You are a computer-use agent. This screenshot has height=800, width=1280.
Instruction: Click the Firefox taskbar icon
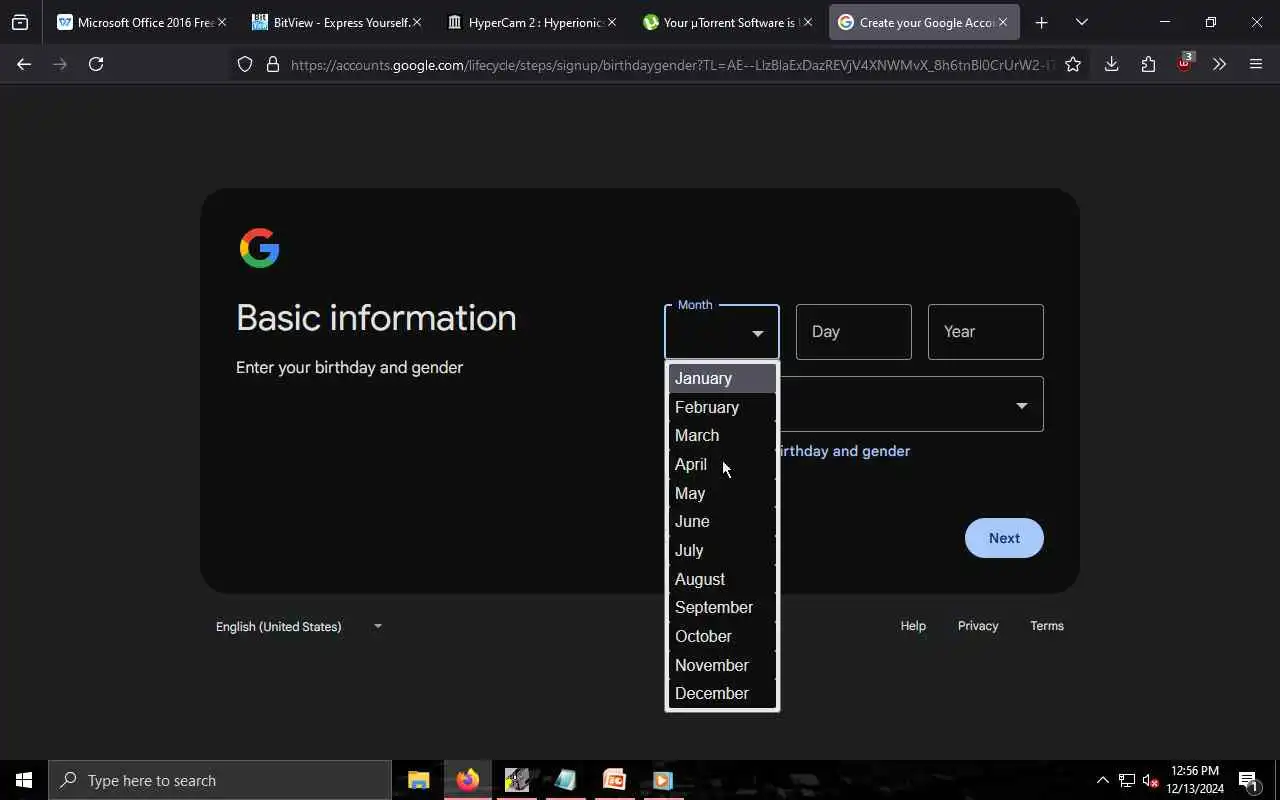pos(467,780)
